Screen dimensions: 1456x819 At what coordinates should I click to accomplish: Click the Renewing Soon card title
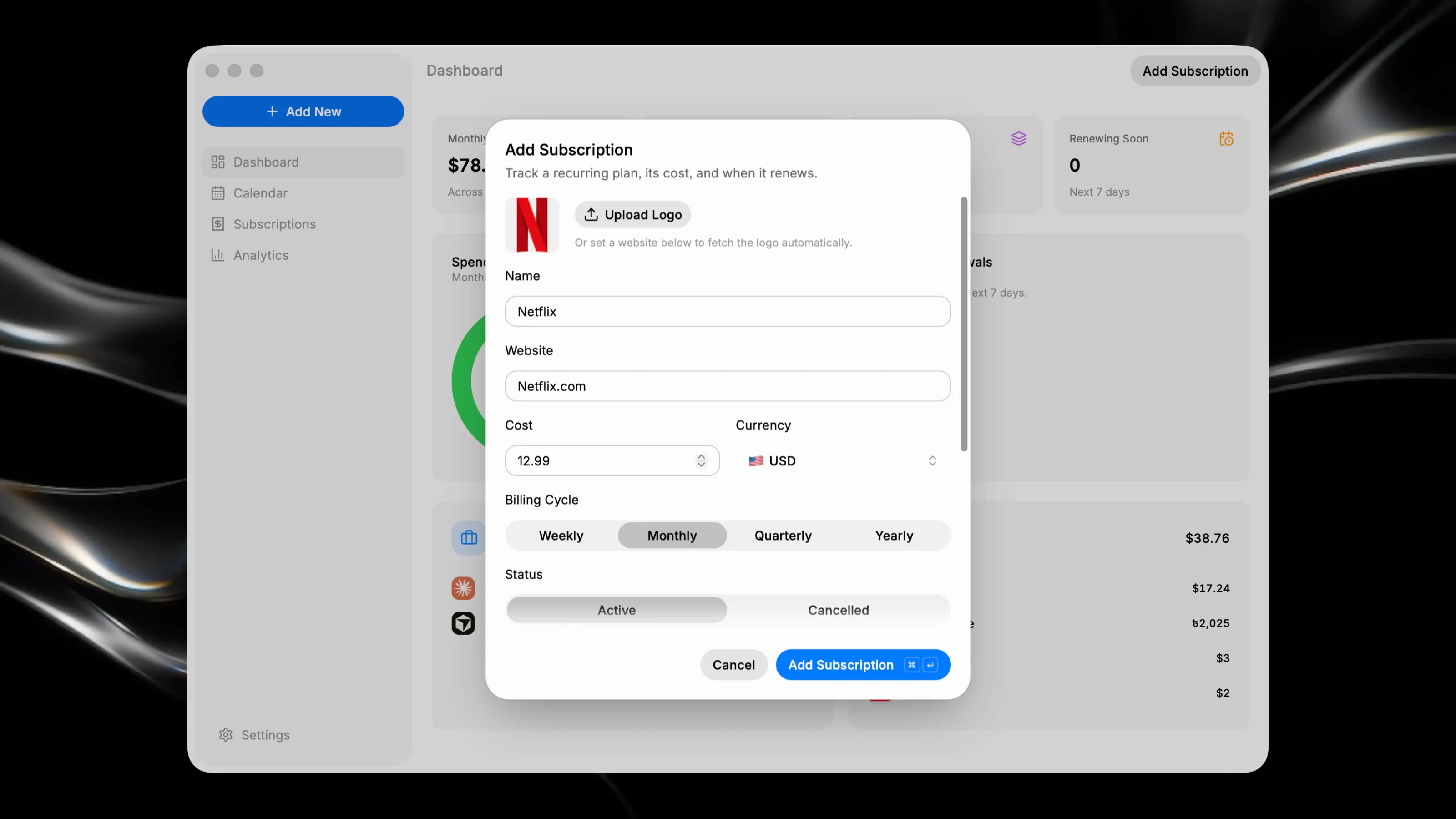1108,138
